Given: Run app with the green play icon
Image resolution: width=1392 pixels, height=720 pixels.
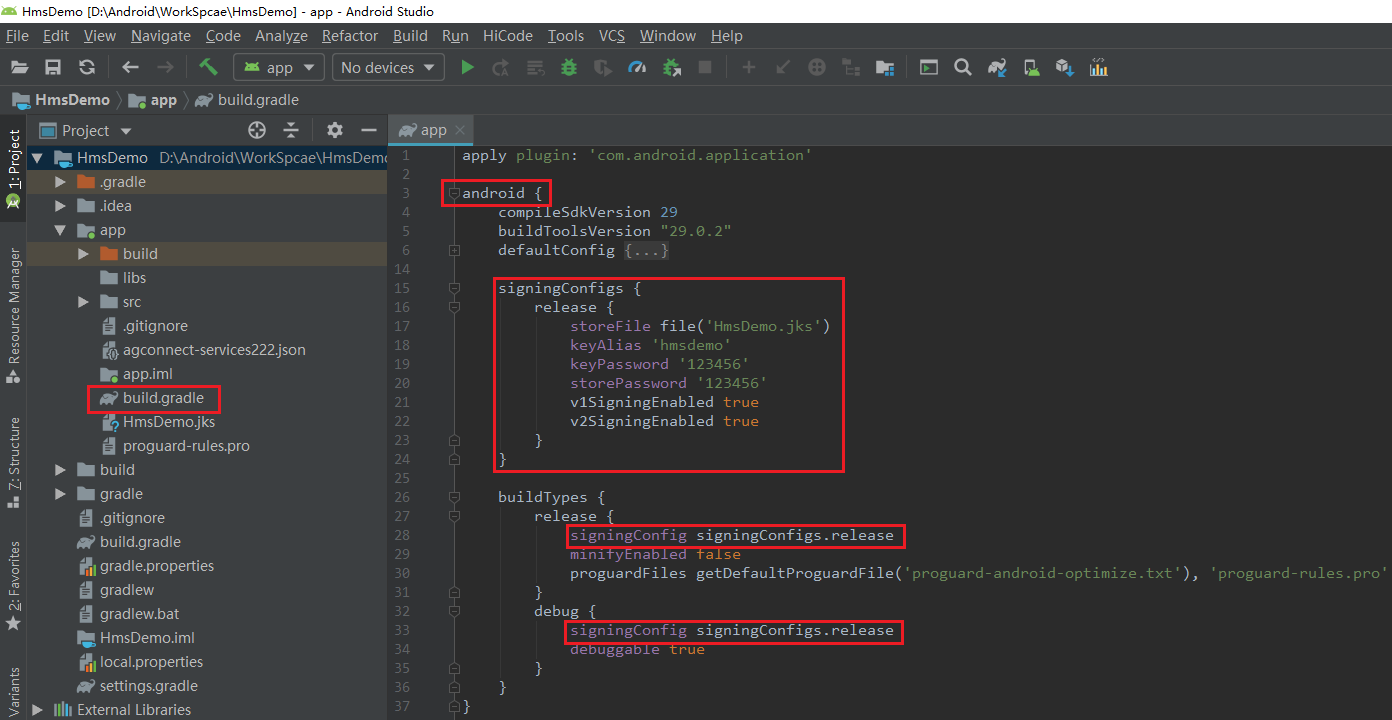Looking at the screenshot, I should (467, 67).
